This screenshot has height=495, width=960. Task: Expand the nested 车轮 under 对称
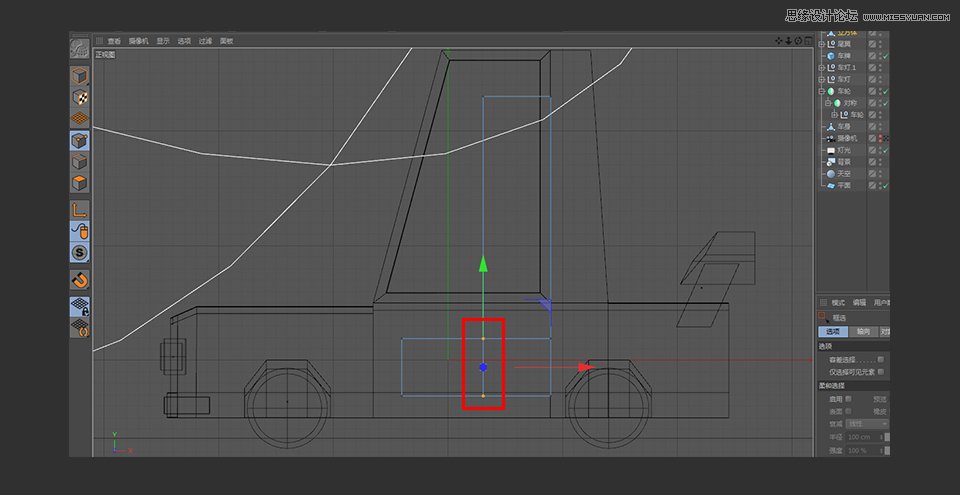[834, 115]
